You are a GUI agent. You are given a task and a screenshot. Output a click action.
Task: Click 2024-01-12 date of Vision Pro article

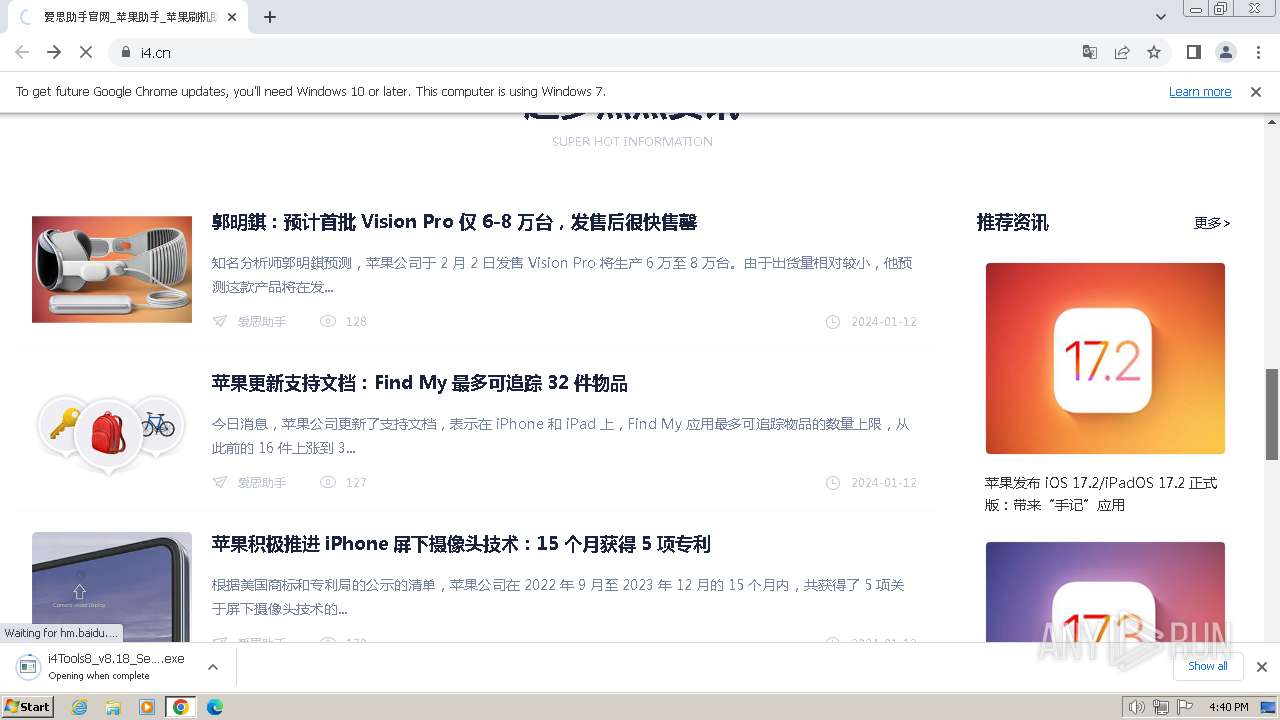[884, 322]
